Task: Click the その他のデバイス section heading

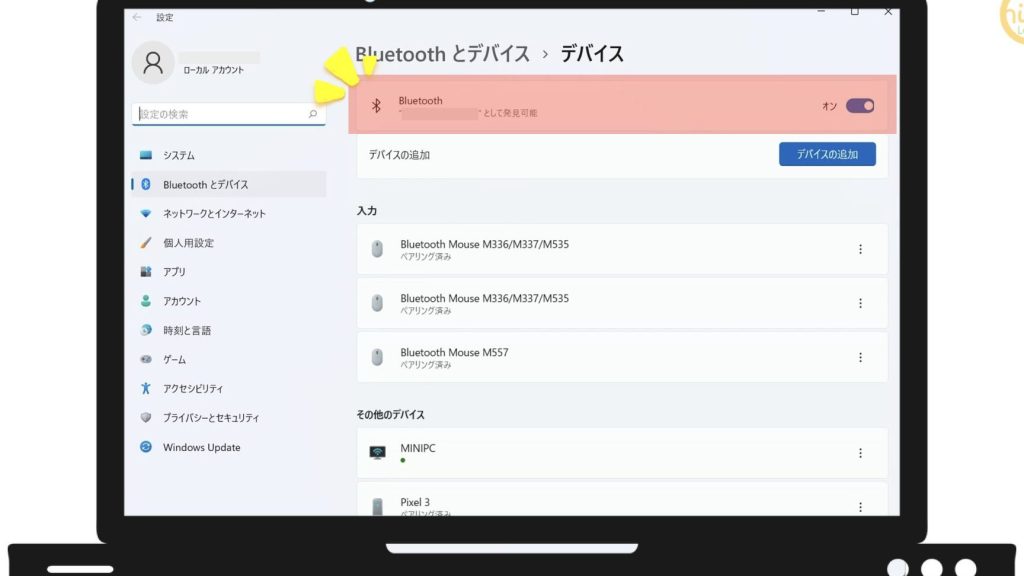Action: 391,415
